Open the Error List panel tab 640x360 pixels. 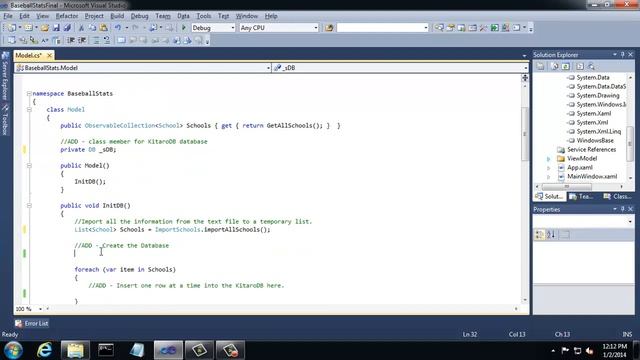pyautogui.click(x=32, y=323)
